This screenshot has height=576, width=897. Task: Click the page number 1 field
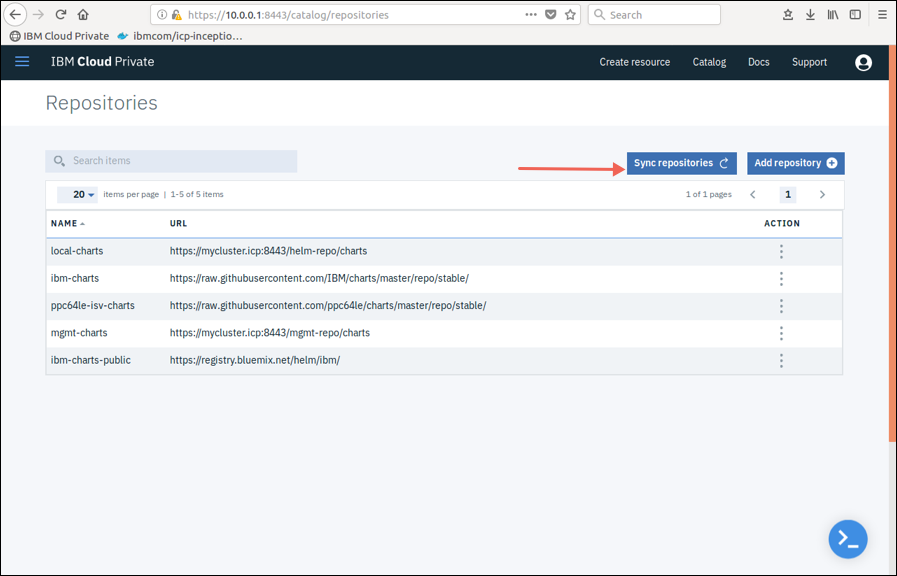[x=788, y=194]
